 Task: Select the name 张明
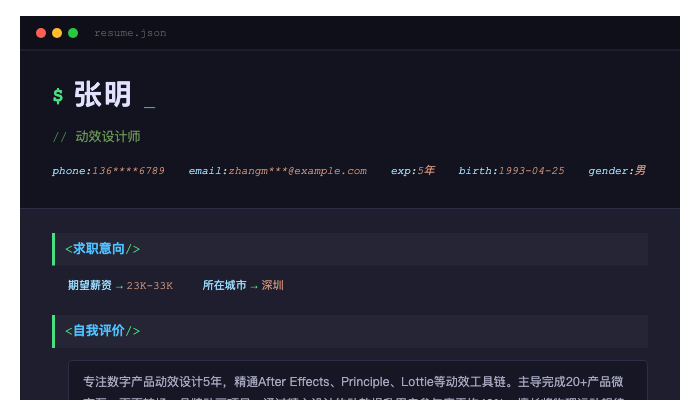pyautogui.click(x=103, y=94)
